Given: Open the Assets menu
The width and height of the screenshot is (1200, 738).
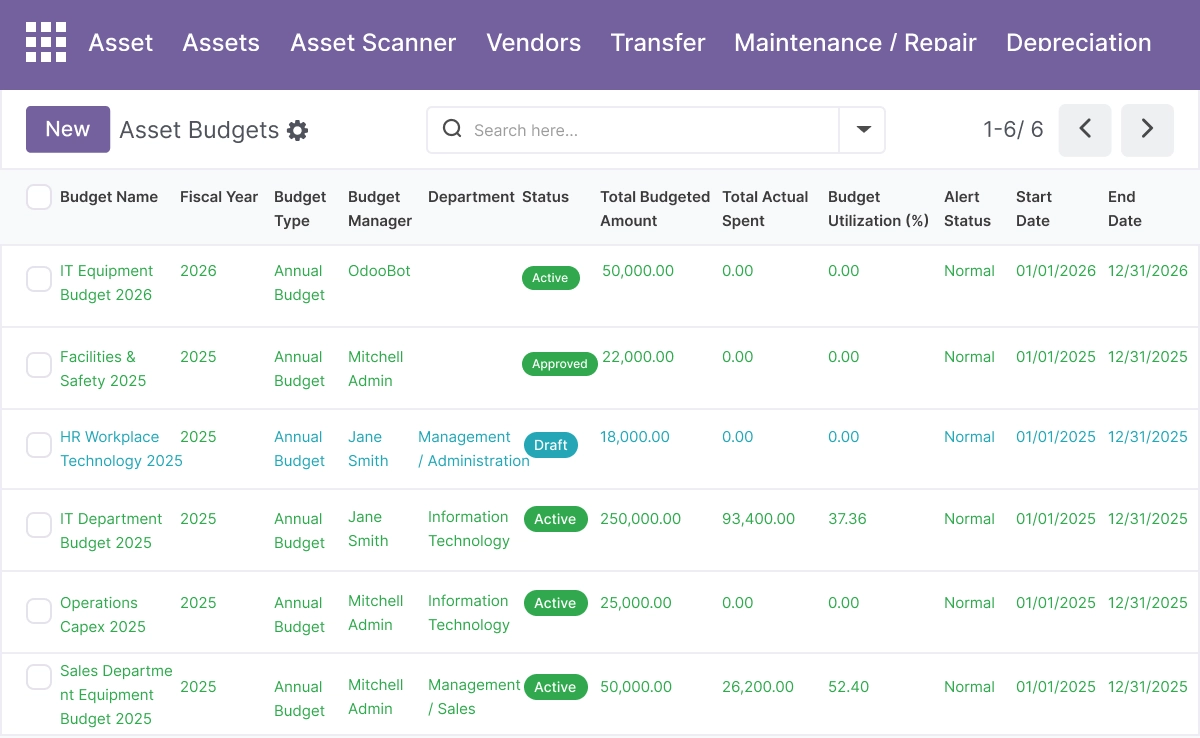Looking at the screenshot, I should point(221,43).
